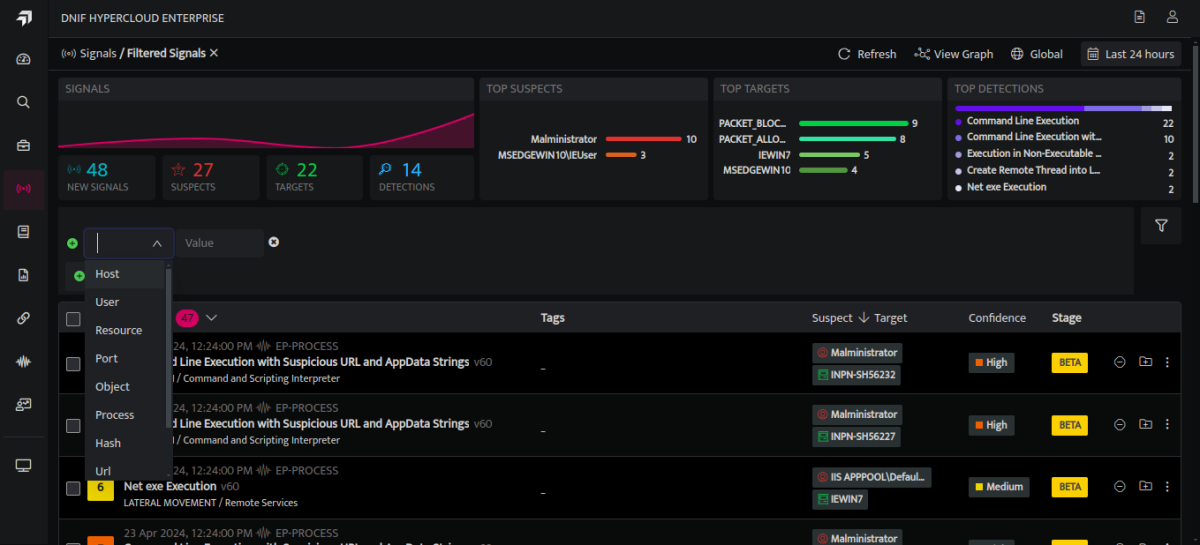Select the Signals radar icon in sidebar
The width and height of the screenshot is (1200, 545).
24,188
